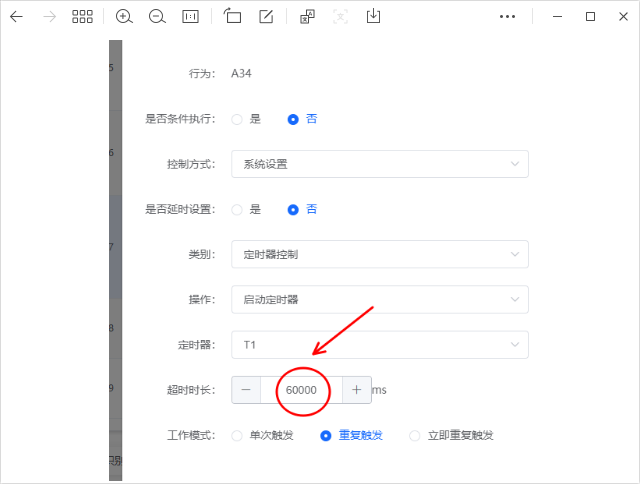Click the ms unit text
The width and height of the screenshot is (640, 484).
tap(379, 390)
